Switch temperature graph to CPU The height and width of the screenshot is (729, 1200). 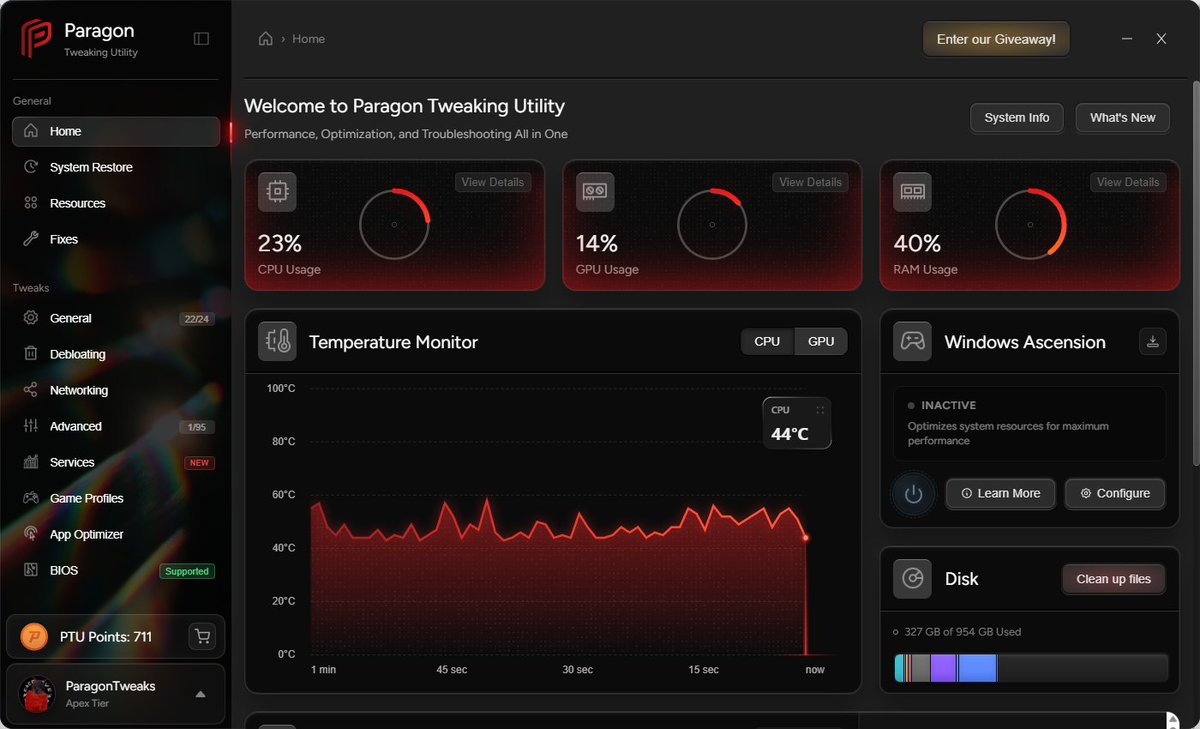(x=767, y=342)
